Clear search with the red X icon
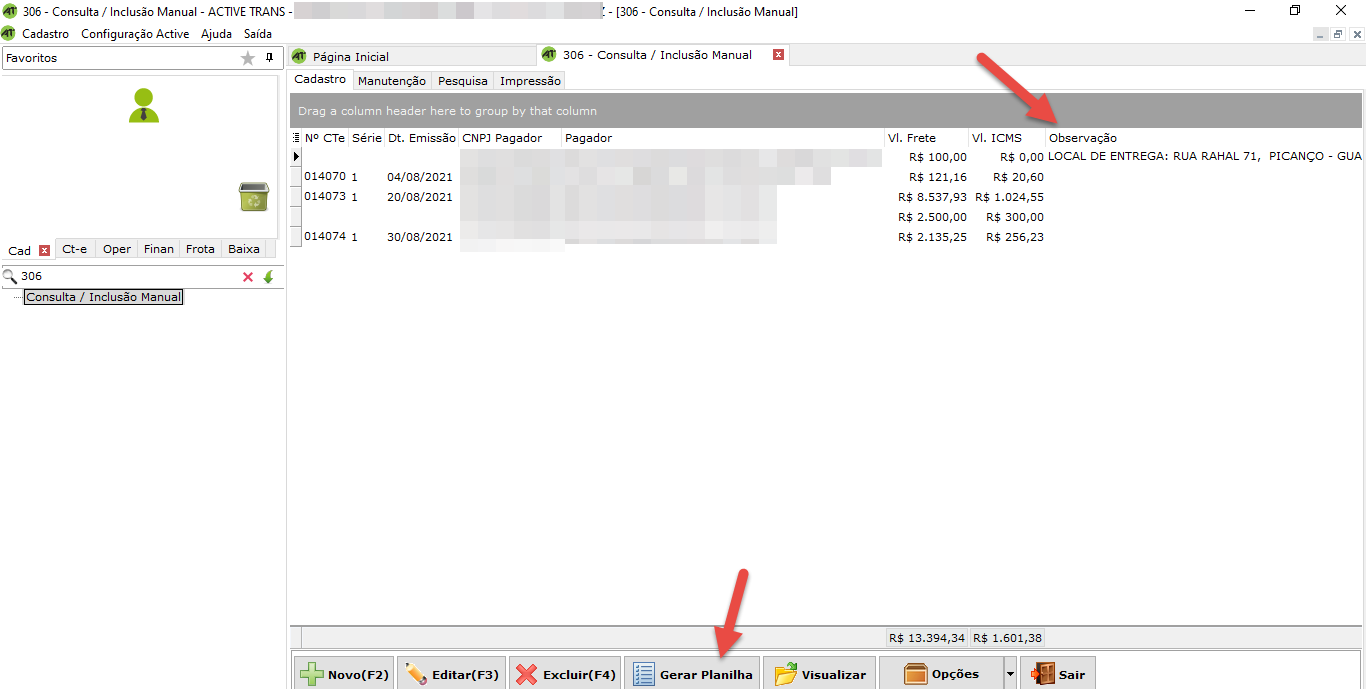 248,277
